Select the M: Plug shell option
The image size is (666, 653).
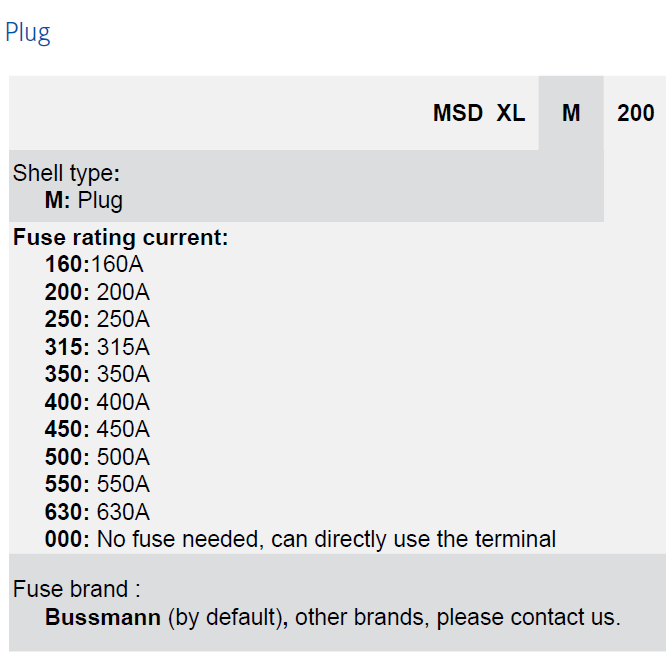tap(84, 200)
